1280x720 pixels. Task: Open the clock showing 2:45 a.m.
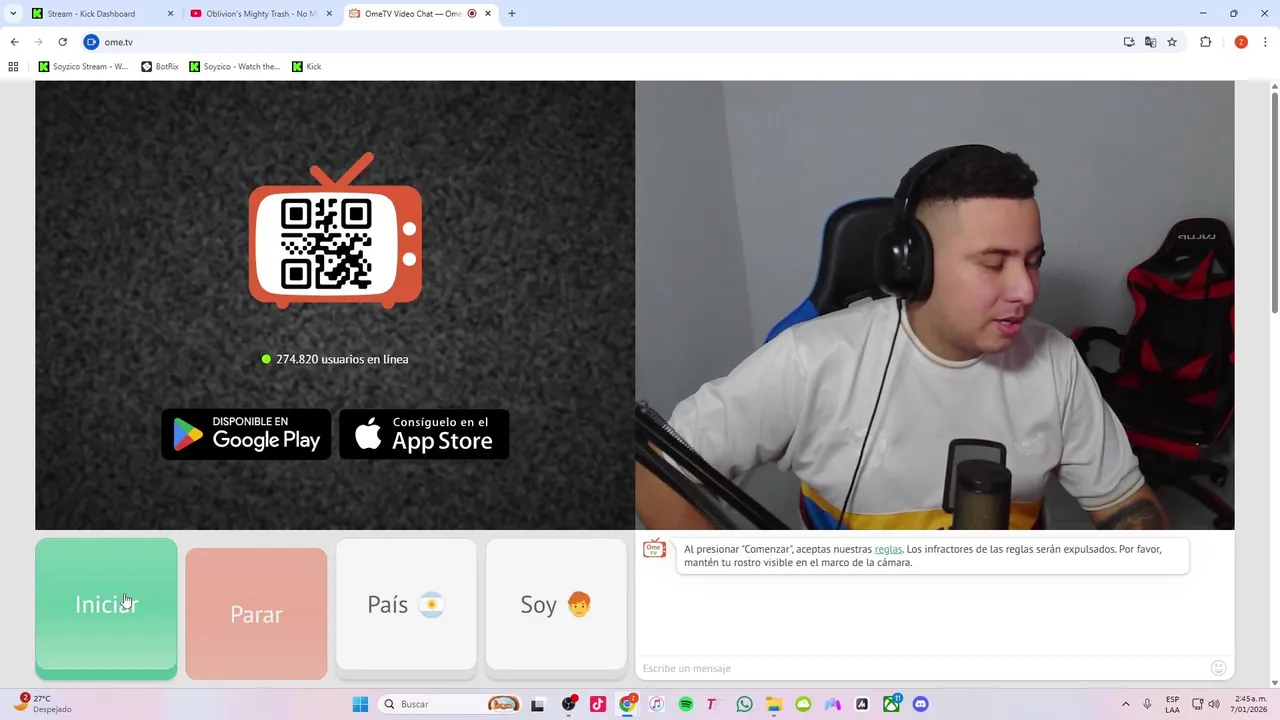1250,704
